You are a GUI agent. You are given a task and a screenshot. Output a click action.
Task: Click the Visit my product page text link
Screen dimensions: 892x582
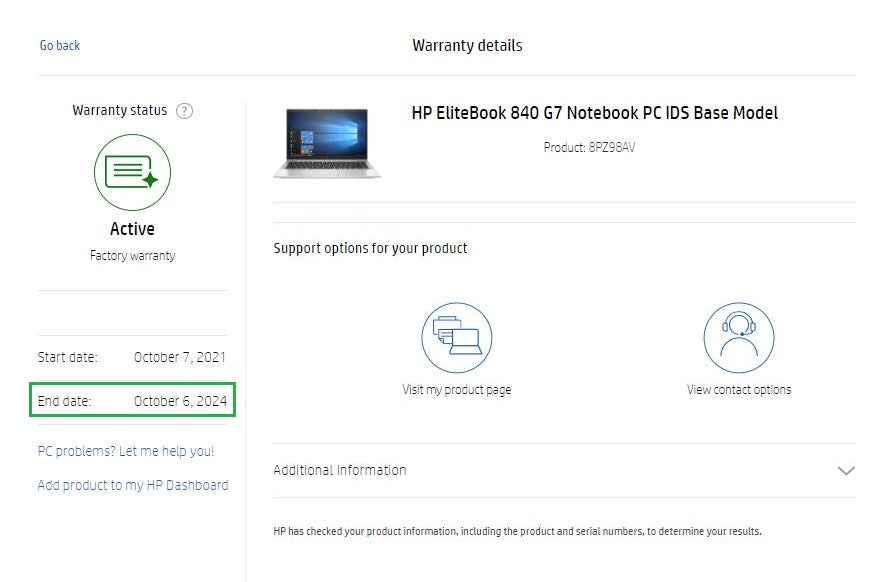[456, 390]
